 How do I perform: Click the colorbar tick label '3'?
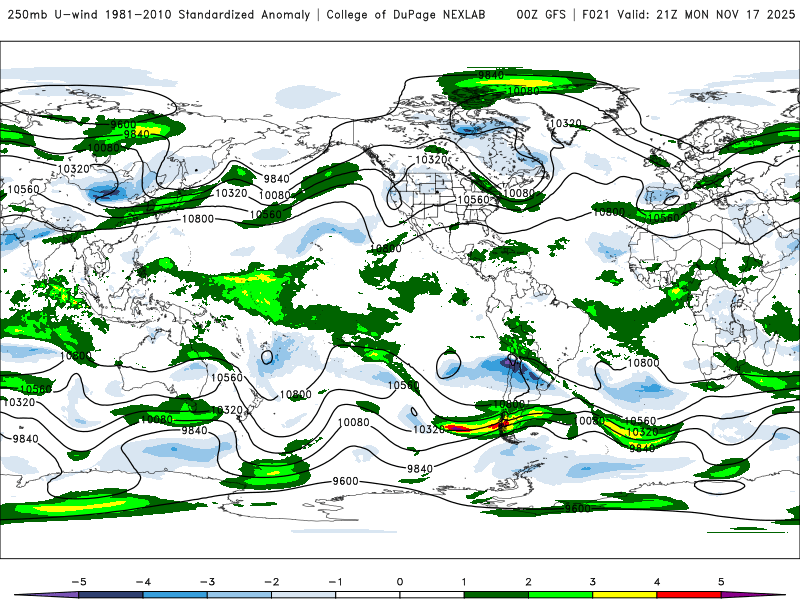[x=592, y=582]
